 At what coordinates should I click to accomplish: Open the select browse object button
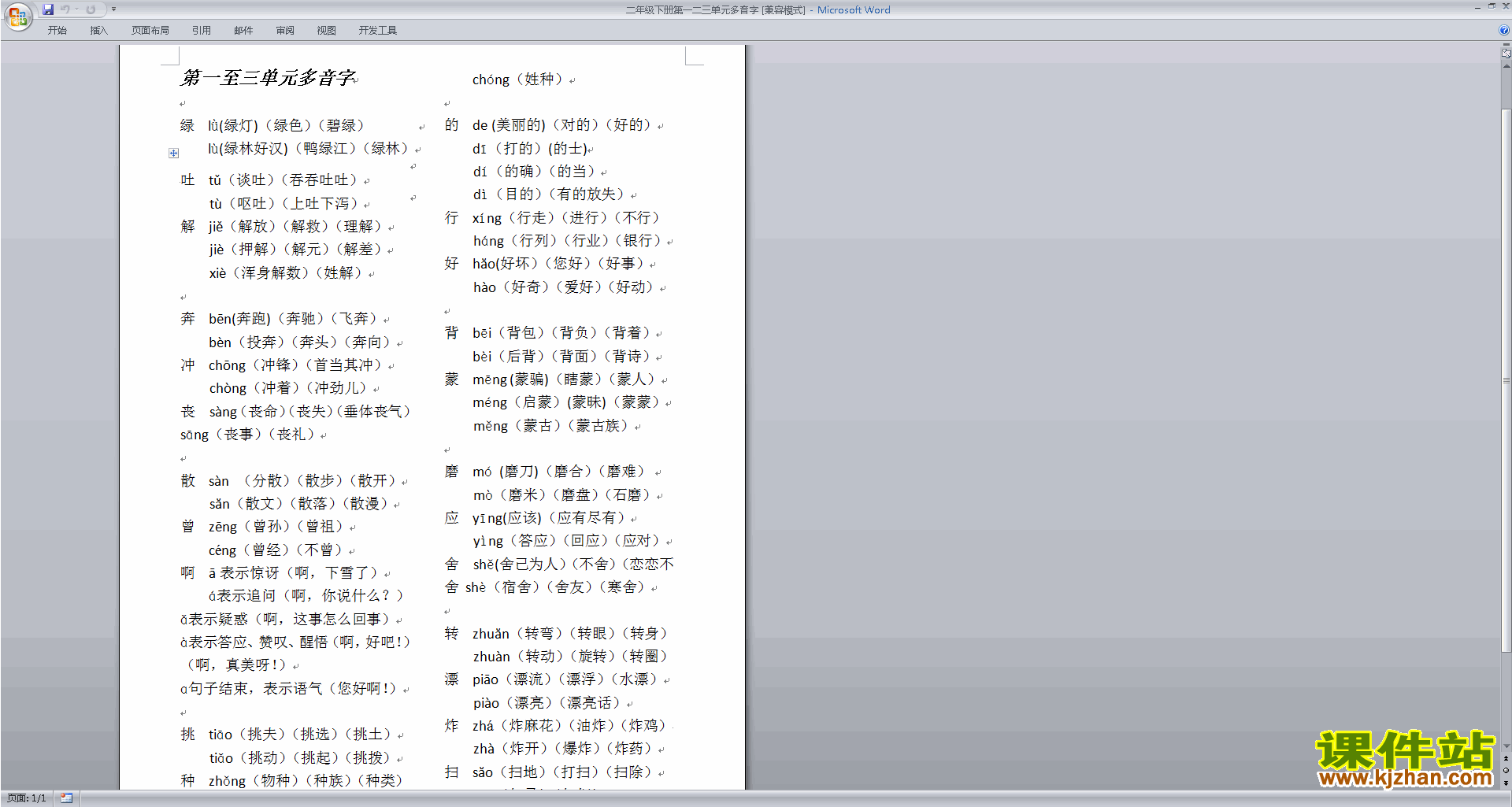tap(1506, 771)
